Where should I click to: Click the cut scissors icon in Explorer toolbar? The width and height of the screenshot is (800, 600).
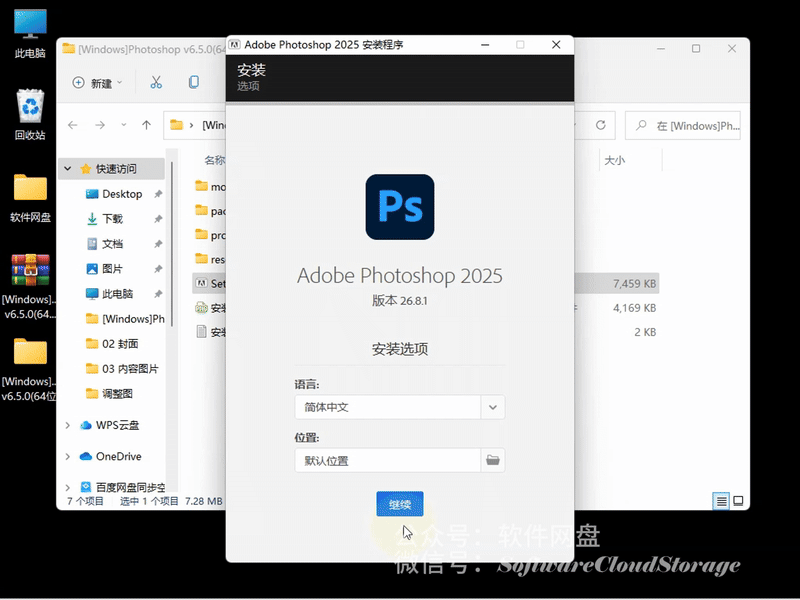(156, 82)
